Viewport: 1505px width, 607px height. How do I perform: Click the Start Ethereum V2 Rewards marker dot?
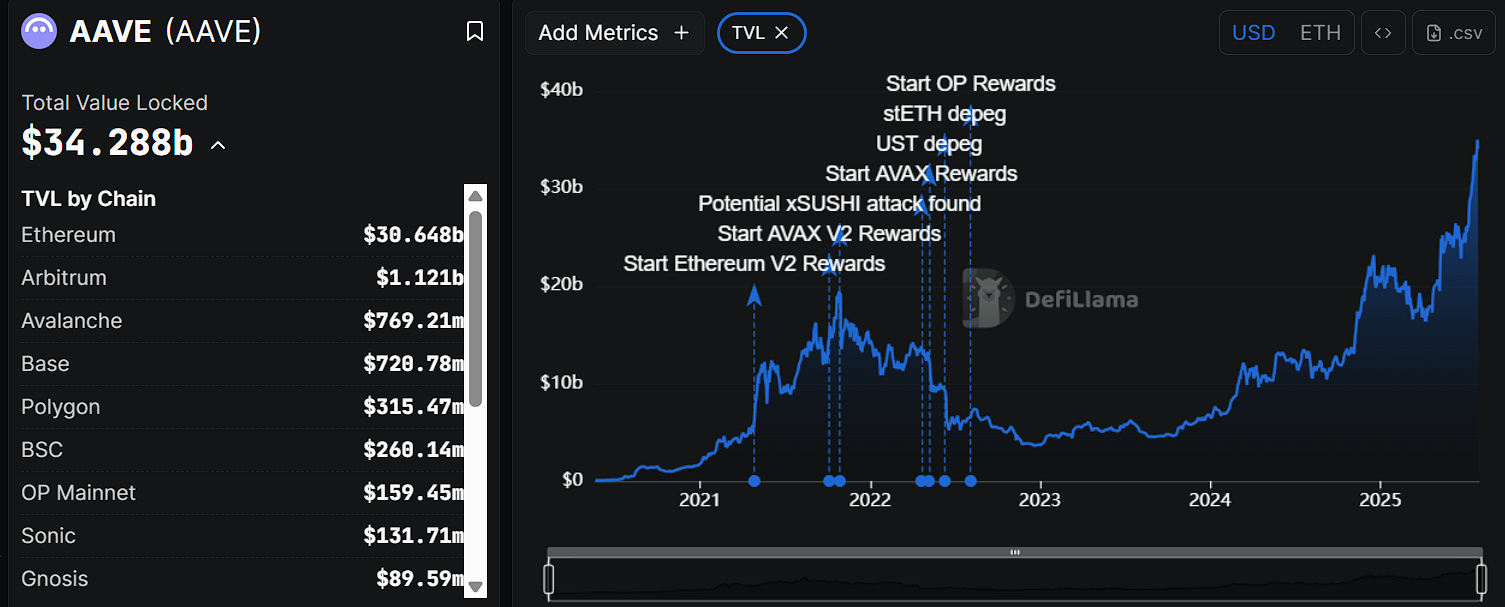(754, 481)
